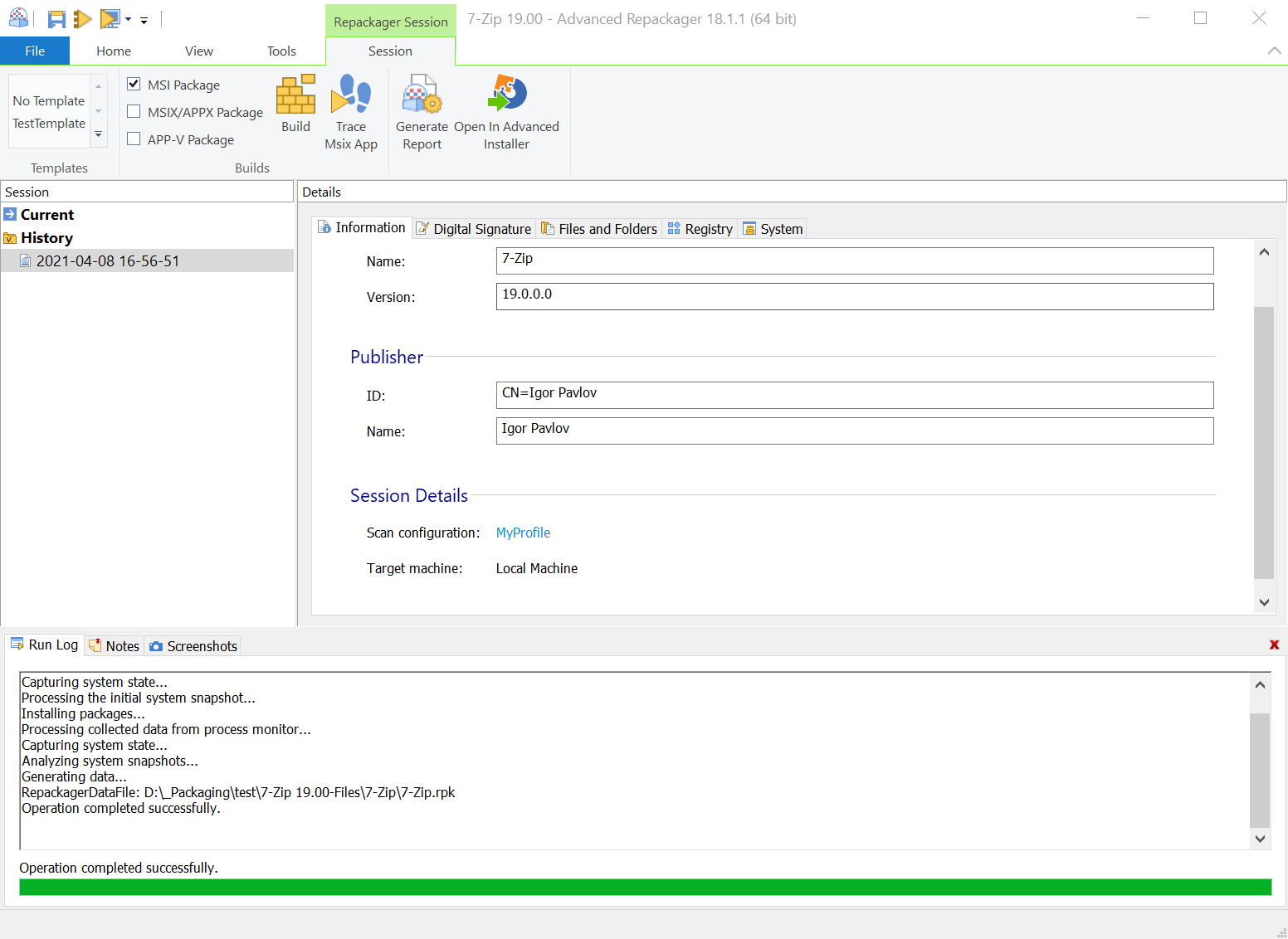Click the Publisher Name field Igor Pavlov
The height and width of the screenshot is (939, 1288).
click(855, 431)
